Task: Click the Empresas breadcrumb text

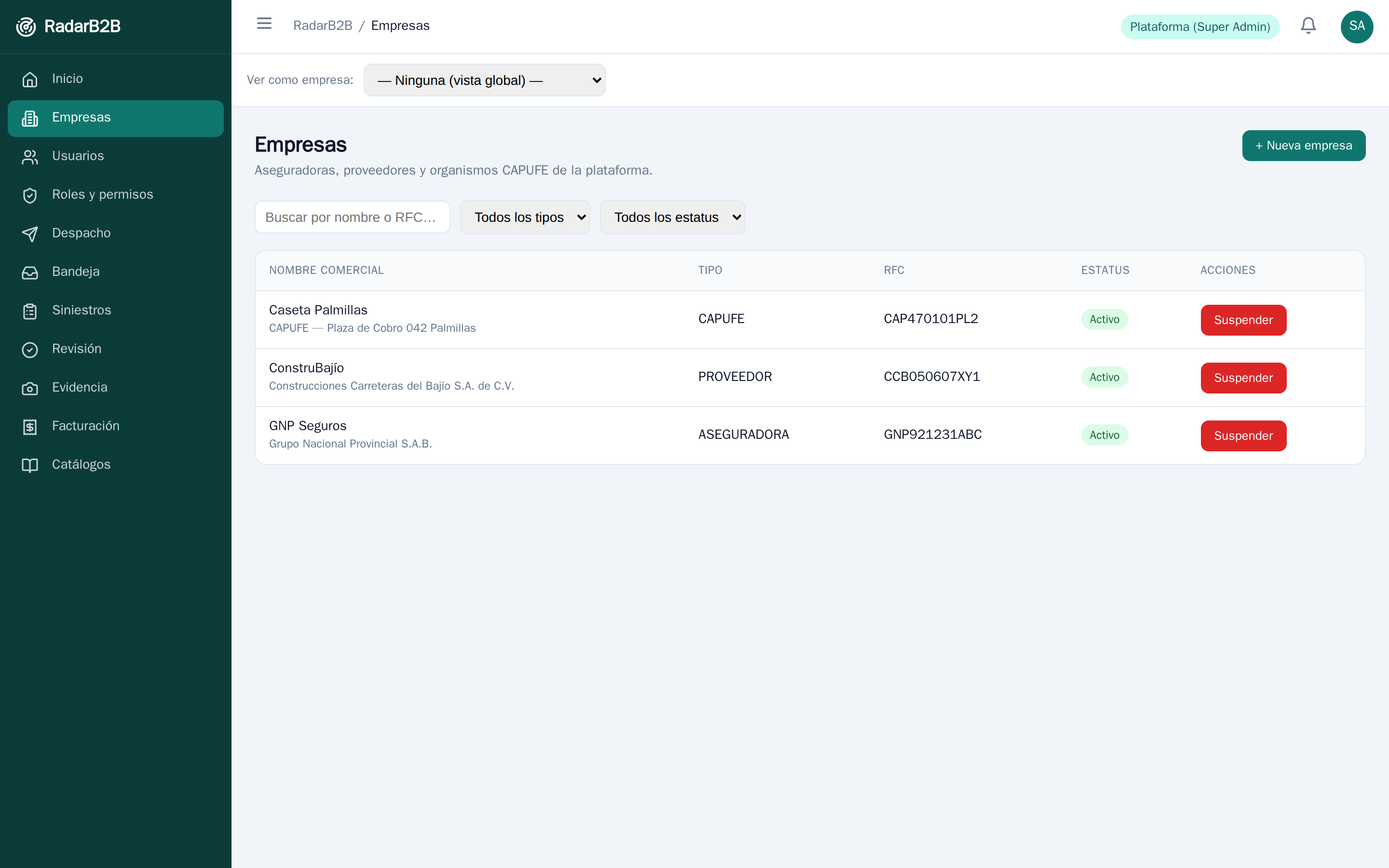Action: 400,26
